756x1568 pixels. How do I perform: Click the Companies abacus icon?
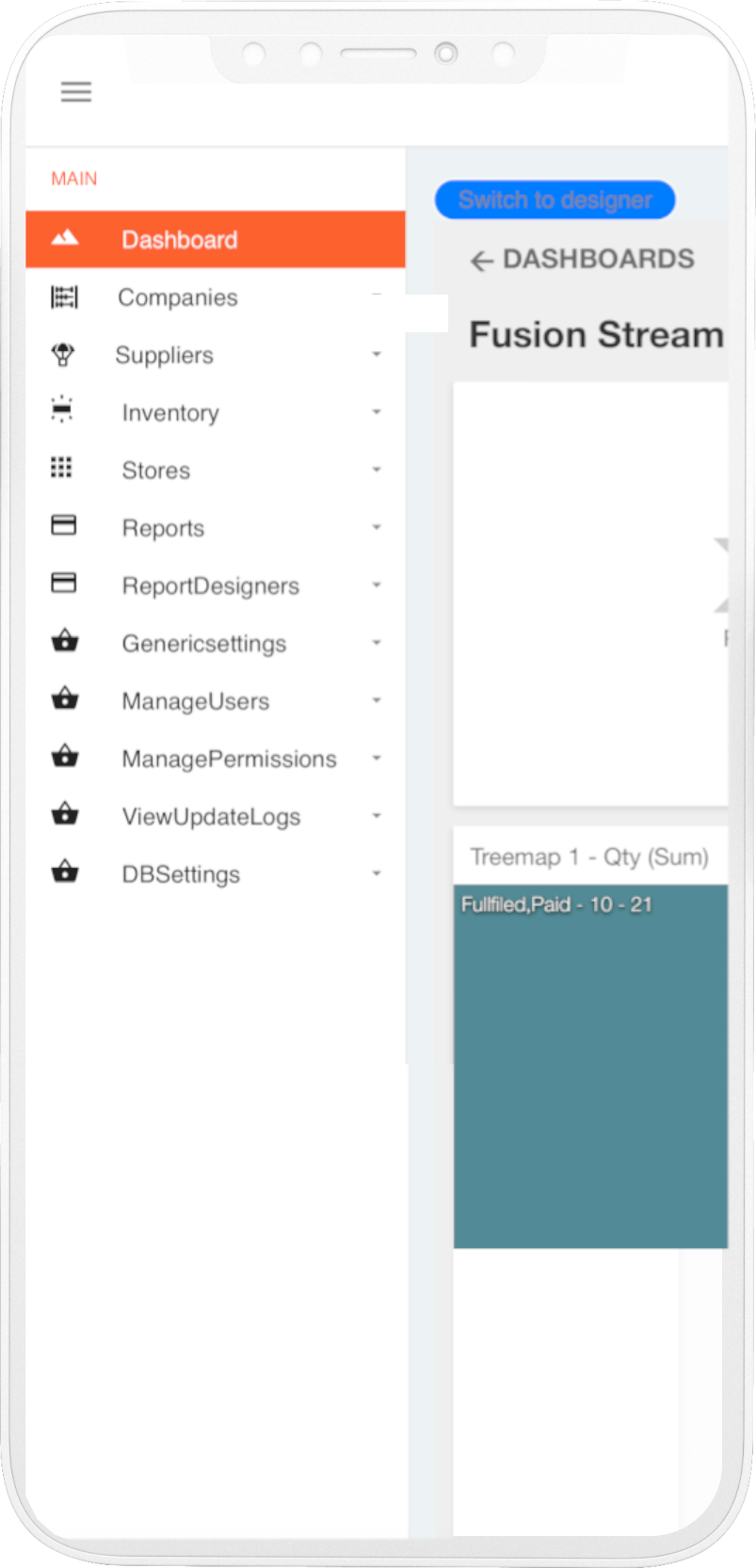tap(64, 297)
